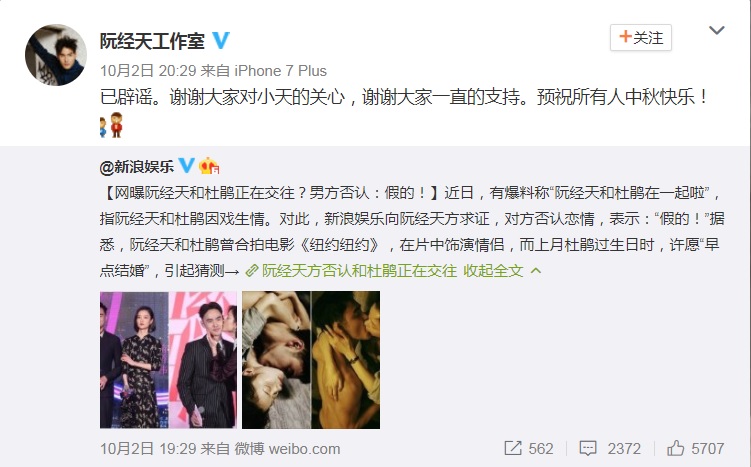
Task: Open the second movie still thumbnail
Action: [311, 360]
